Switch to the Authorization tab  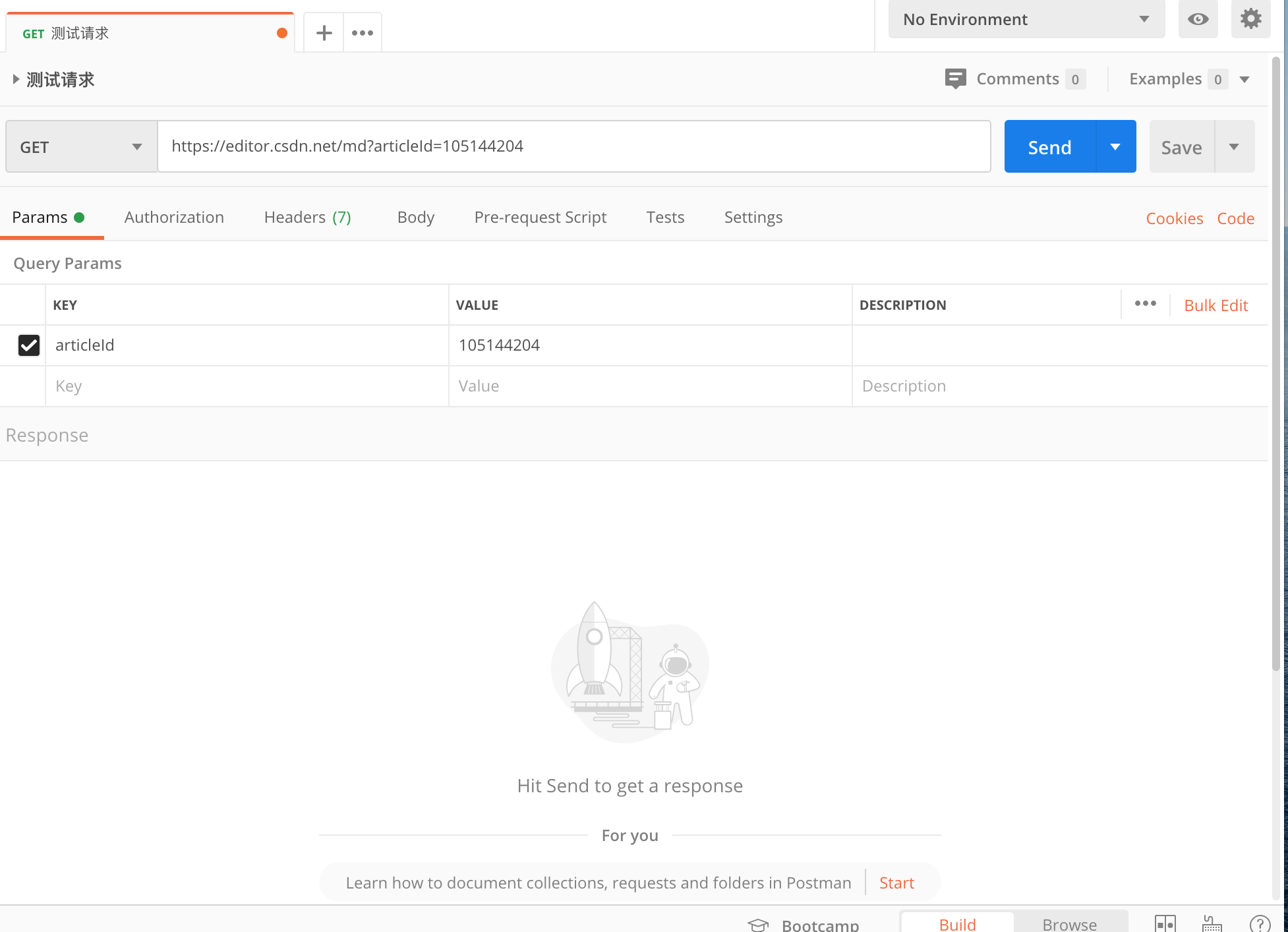[x=174, y=217]
